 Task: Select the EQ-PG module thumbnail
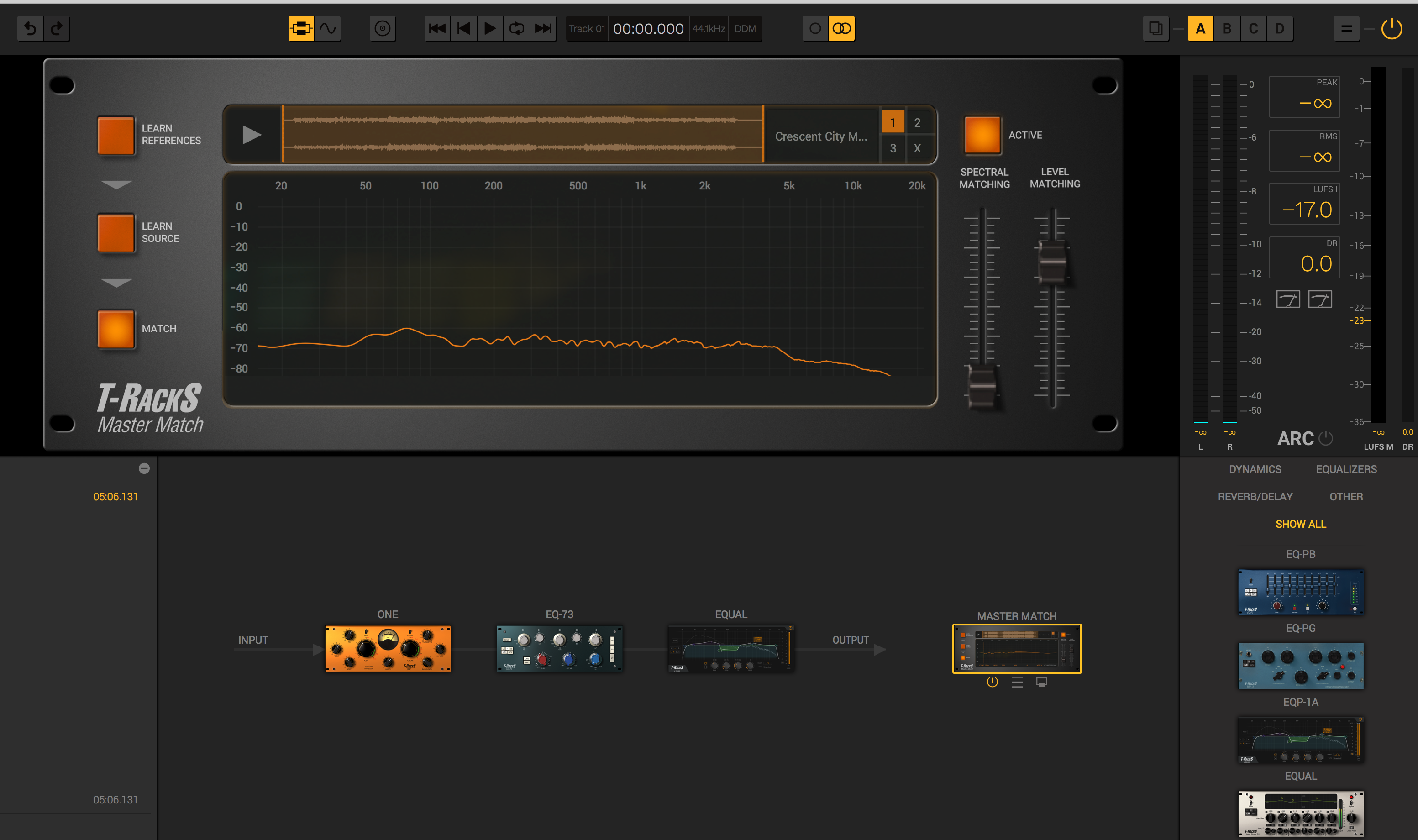tap(1301, 666)
